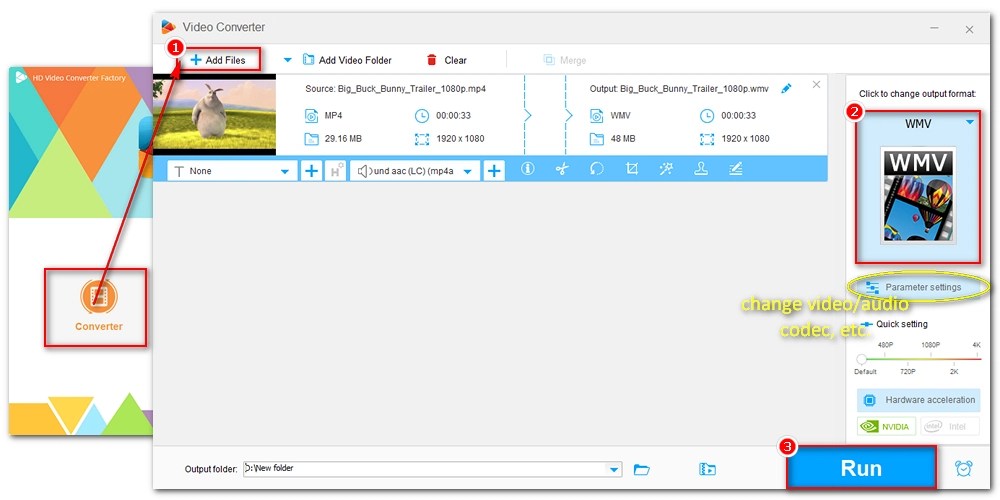Select the Big Buck Bunny video thumbnail
1000x500 pixels.
(214, 115)
